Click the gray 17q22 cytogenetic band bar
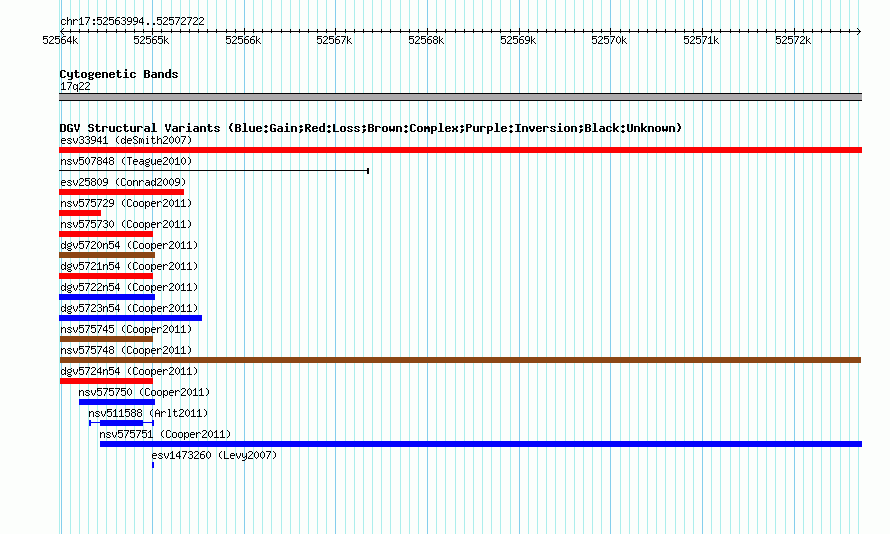This screenshot has width=890, height=534. (460, 97)
